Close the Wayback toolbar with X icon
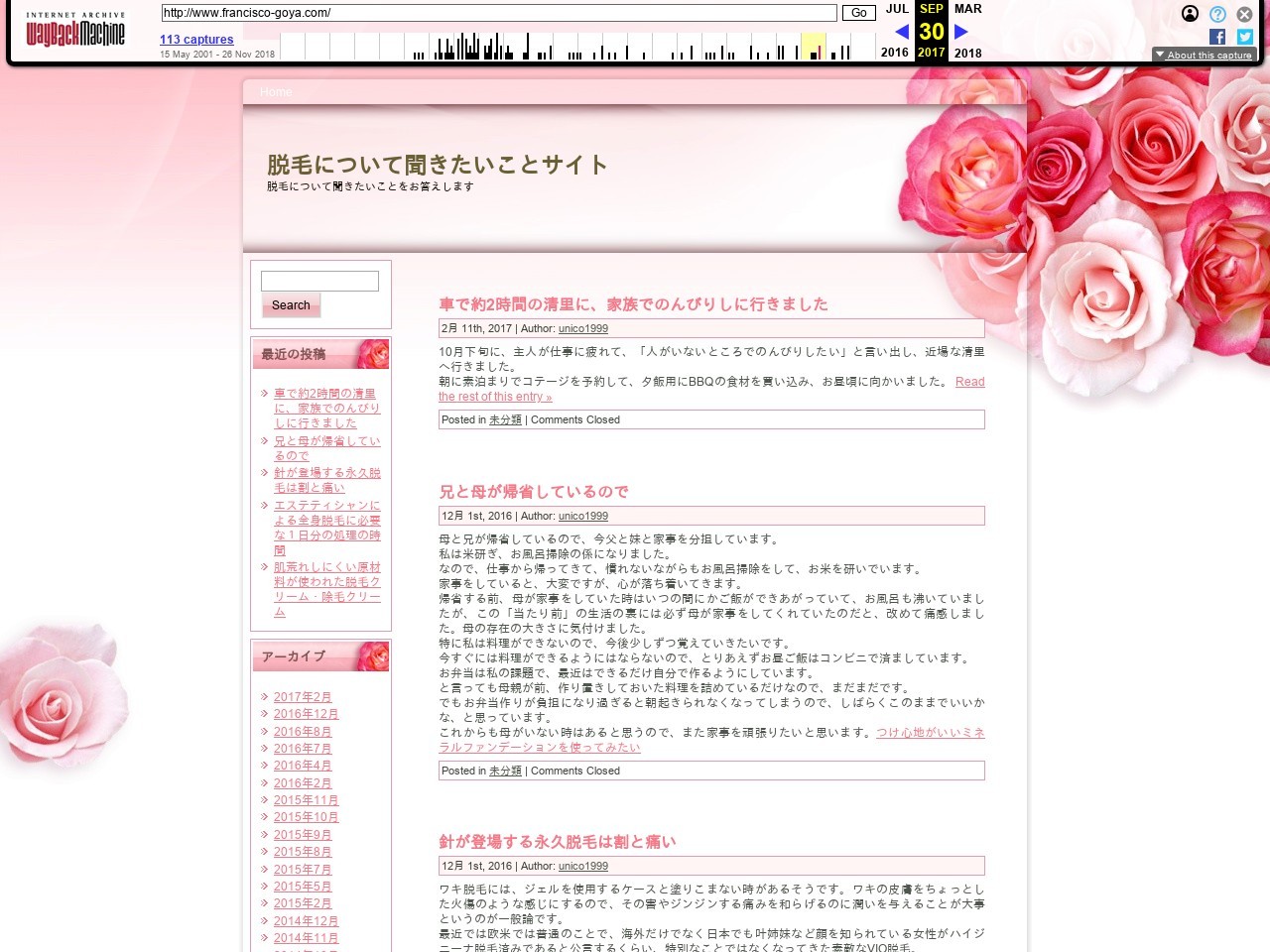This screenshot has width=1270, height=952. coord(1244,14)
